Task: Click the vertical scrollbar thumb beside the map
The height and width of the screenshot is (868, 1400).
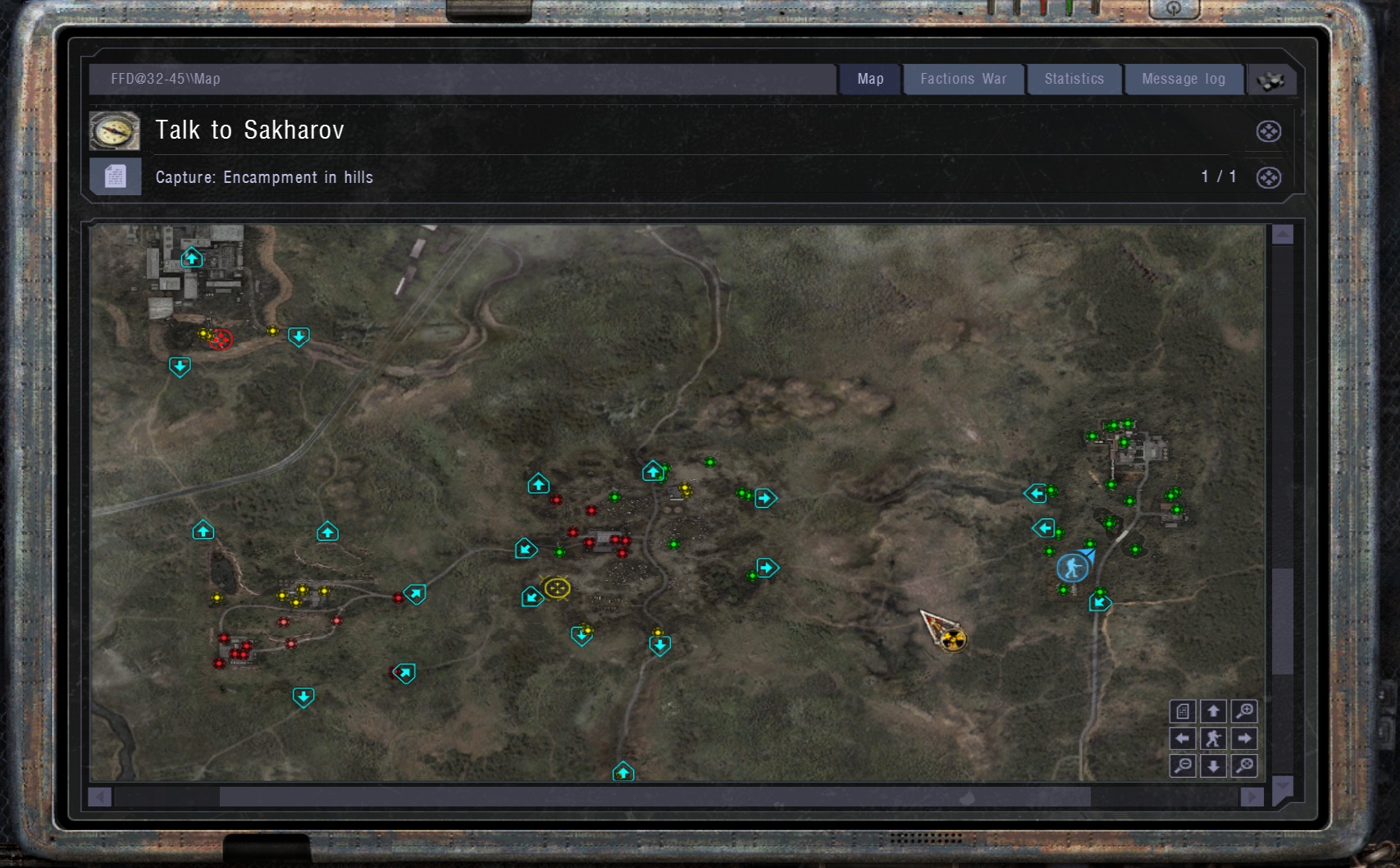Action: coord(1283,621)
